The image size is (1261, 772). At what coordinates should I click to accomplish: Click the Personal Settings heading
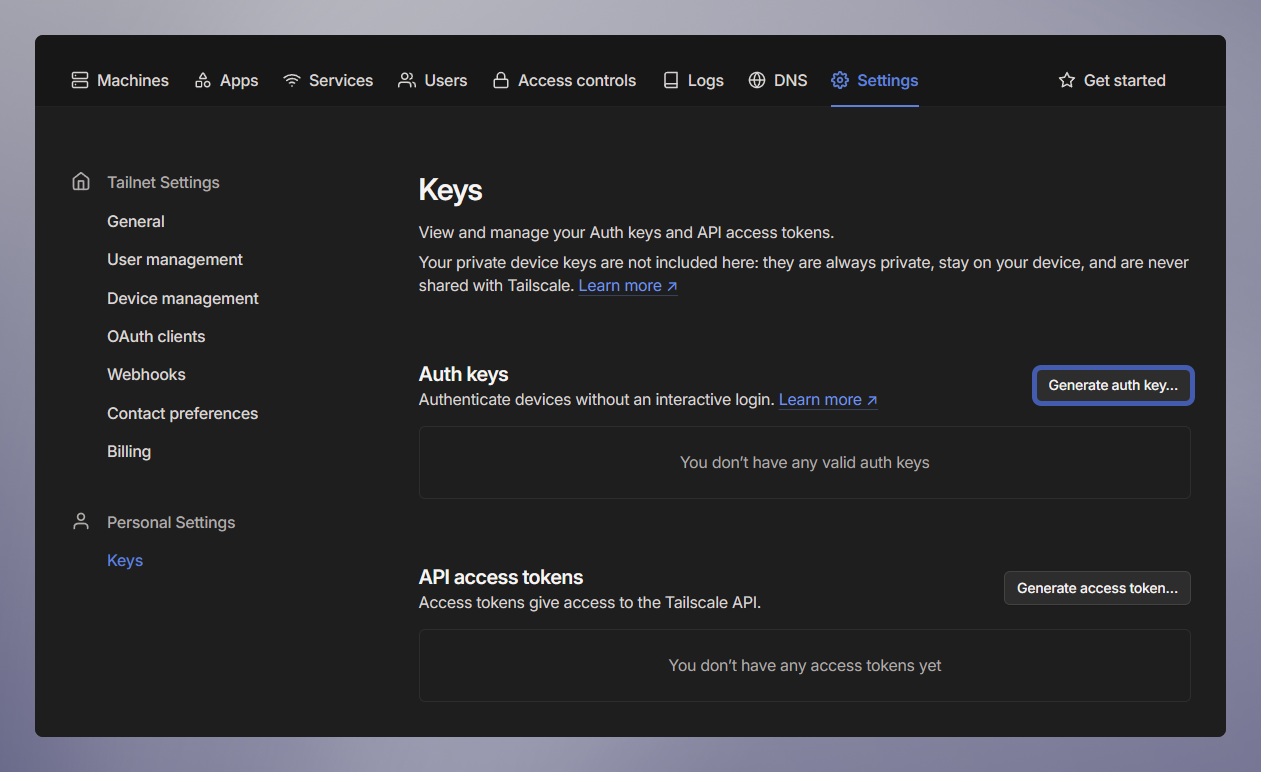click(171, 522)
